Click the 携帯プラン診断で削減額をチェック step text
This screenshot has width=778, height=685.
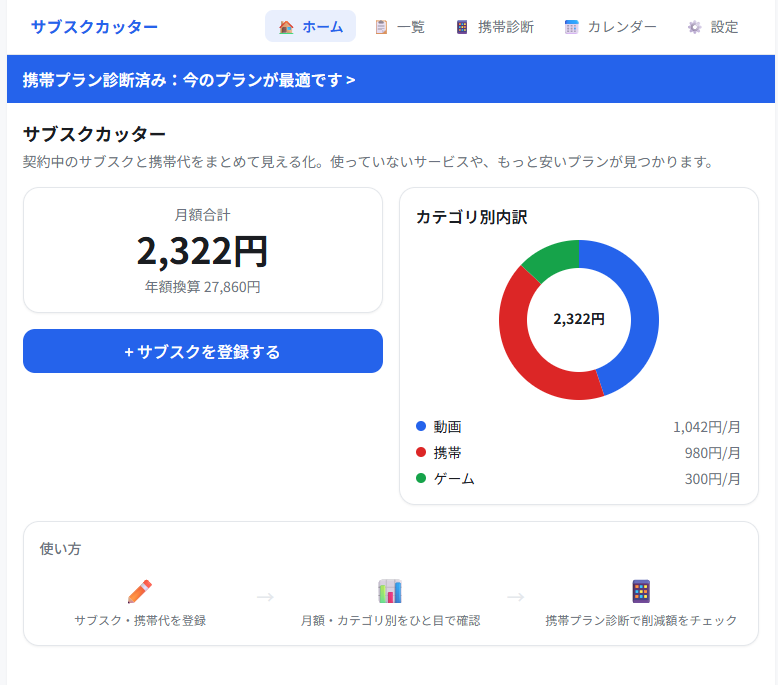click(x=641, y=621)
